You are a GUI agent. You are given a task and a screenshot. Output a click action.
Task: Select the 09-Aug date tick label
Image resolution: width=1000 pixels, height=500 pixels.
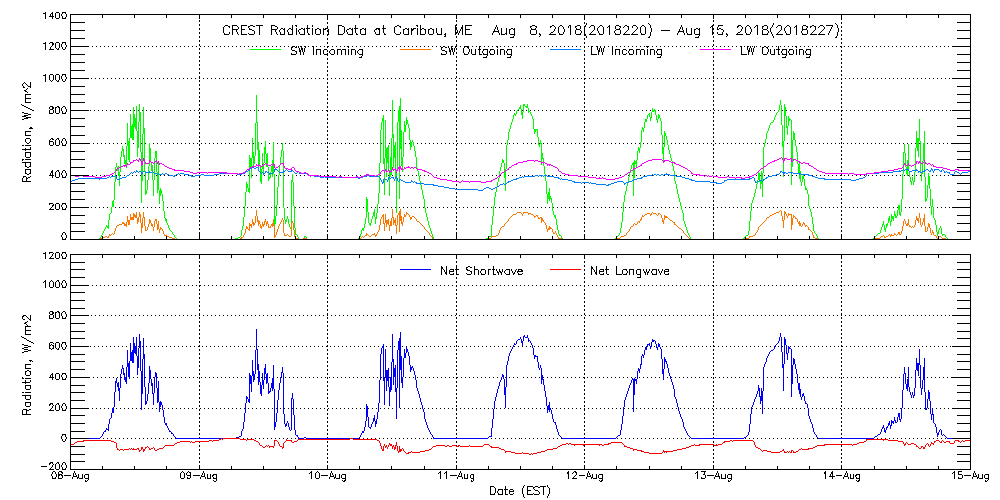200,476
